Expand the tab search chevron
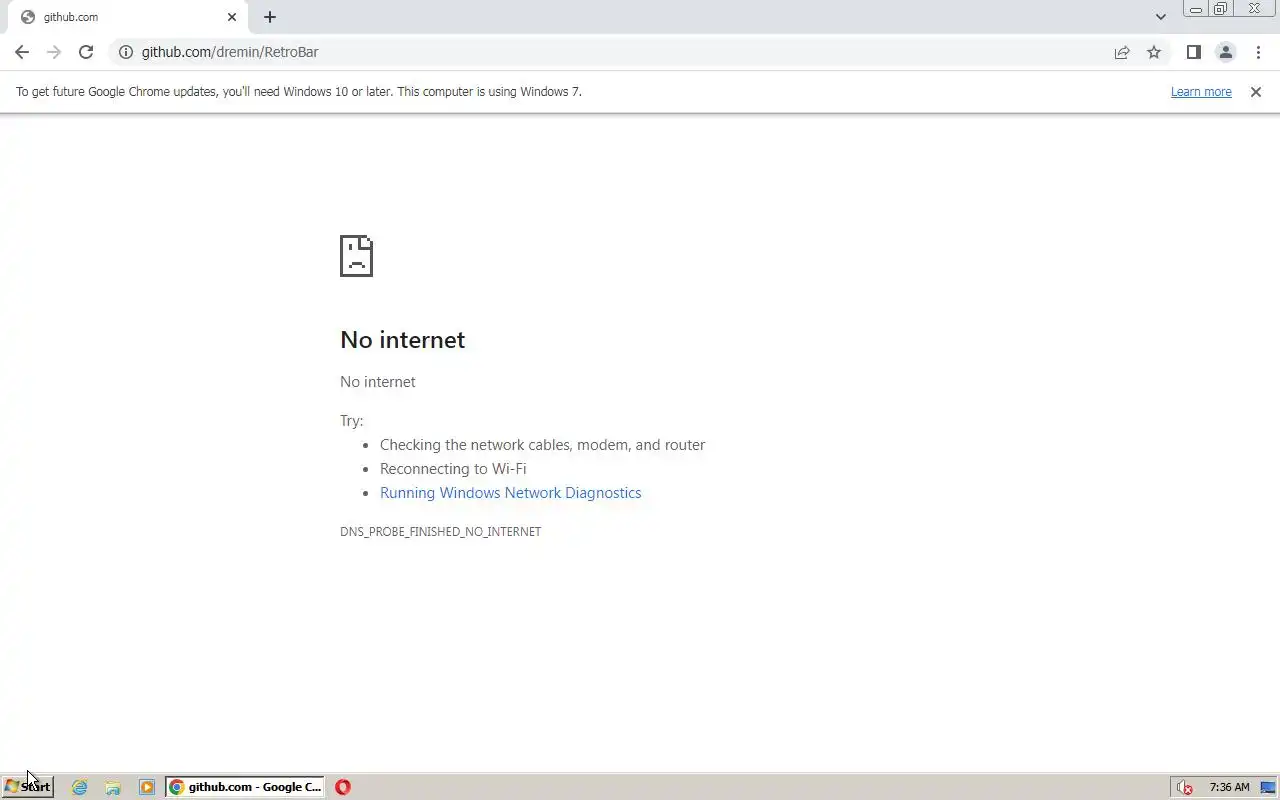Viewport: 1280px width, 800px height. 1160,17
